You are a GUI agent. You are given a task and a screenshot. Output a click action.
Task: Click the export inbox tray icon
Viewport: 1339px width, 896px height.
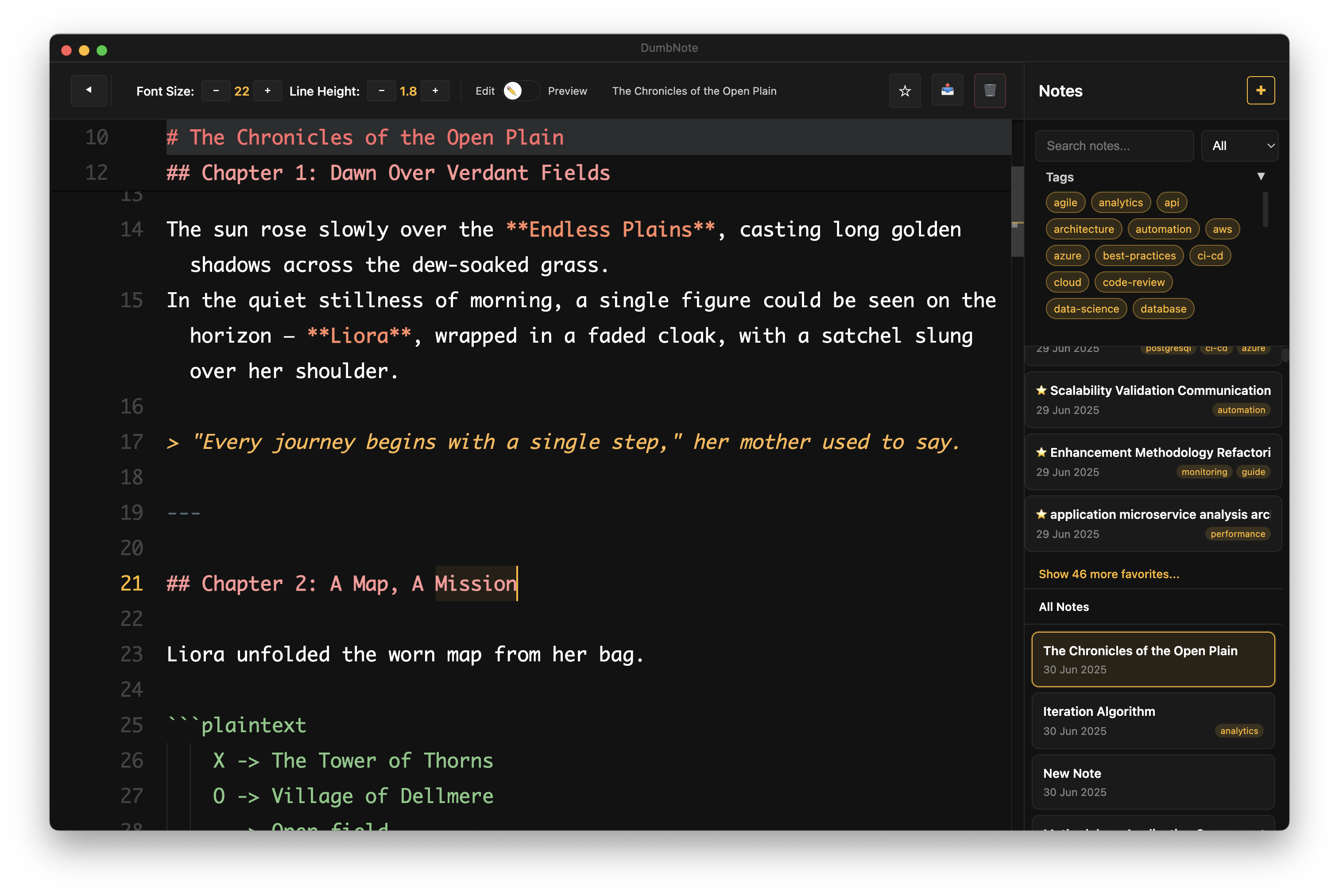point(947,90)
